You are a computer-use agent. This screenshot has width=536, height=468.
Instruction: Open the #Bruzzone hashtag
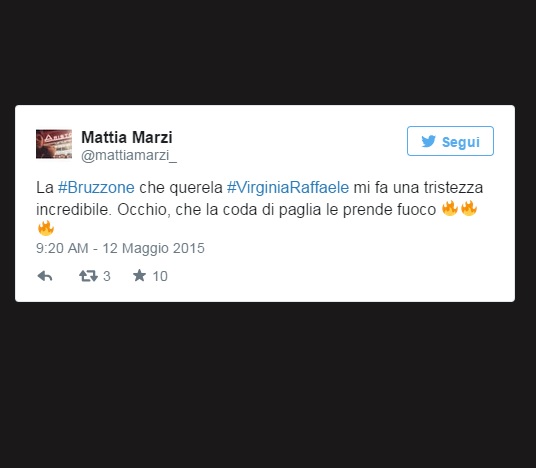click(x=96, y=188)
